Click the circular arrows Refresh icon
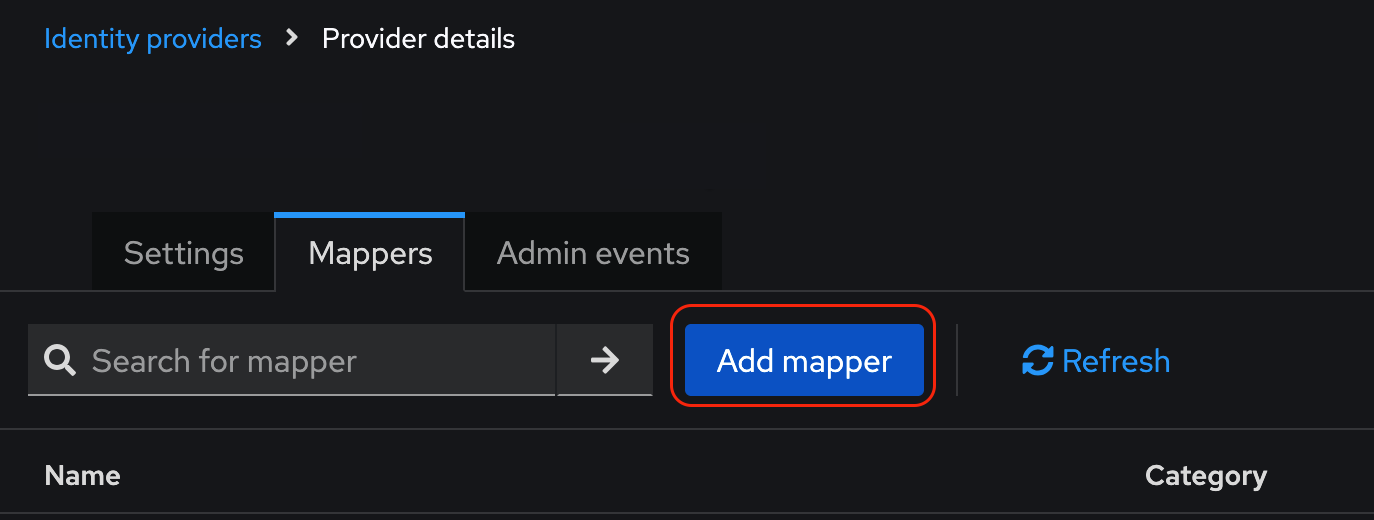This screenshot has height=520, width=1374. pyautogui.click(x=1037, y=360)
